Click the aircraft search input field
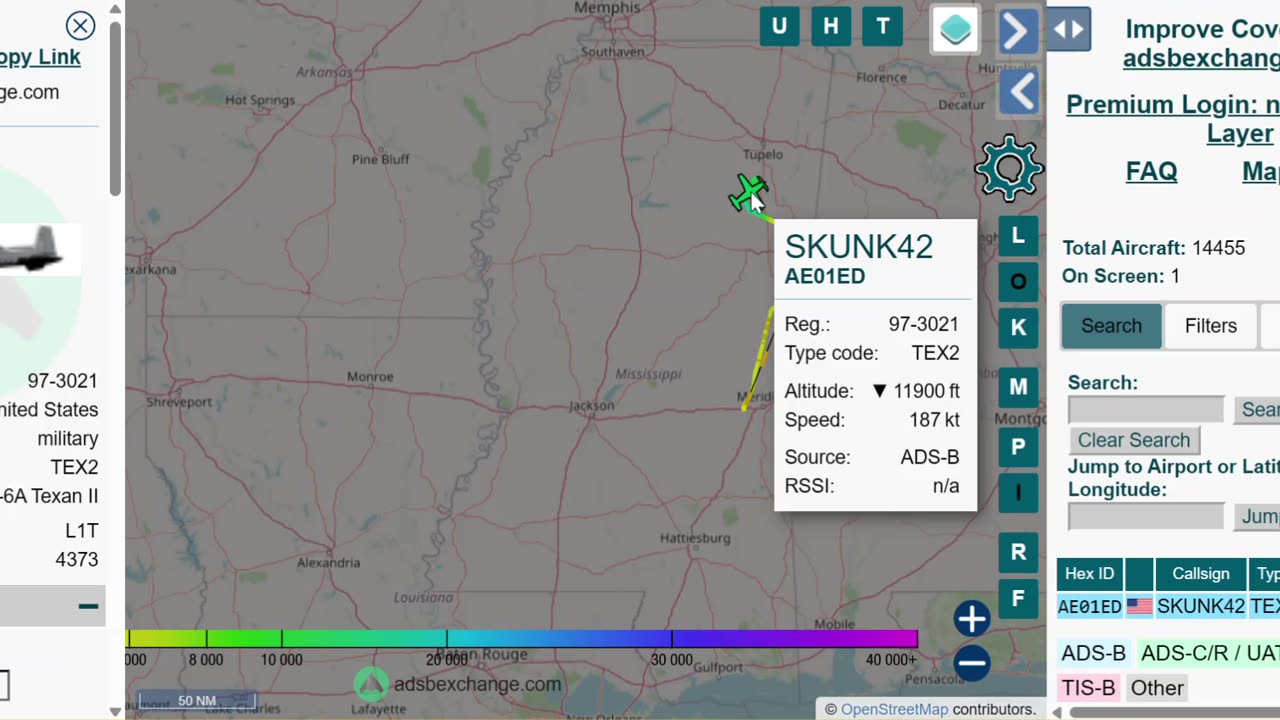 point(1146,410)
